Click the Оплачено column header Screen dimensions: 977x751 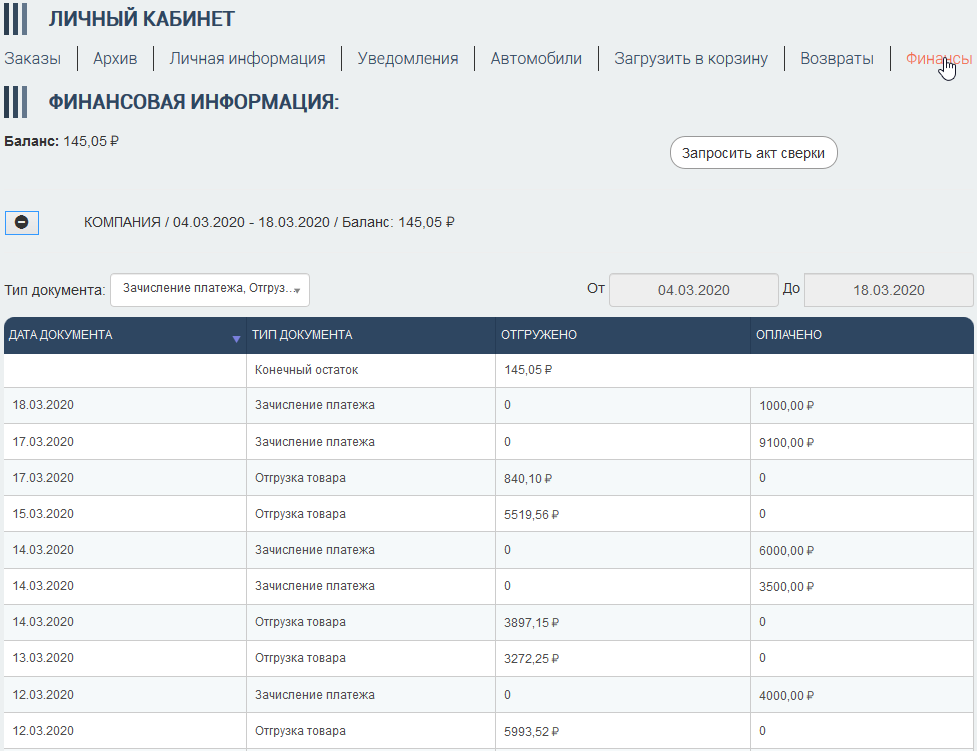(788, 335)
